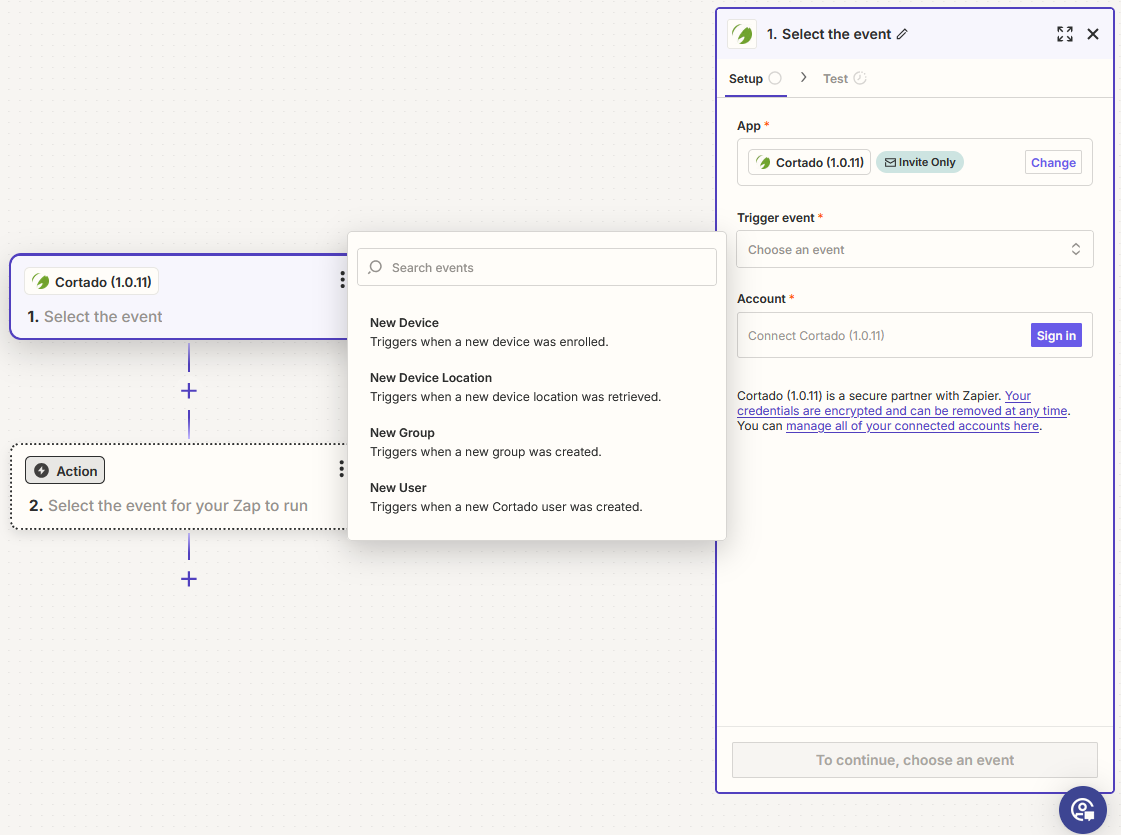This screenshot has height=835, width=1121.
Task: Click the Account label
Action: [x=761, y=299]
